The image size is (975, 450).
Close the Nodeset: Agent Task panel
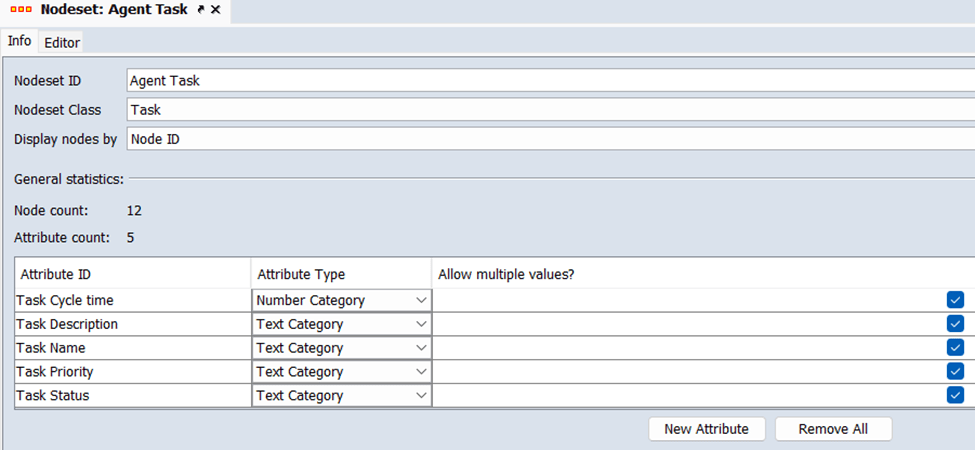coord(215,10)
